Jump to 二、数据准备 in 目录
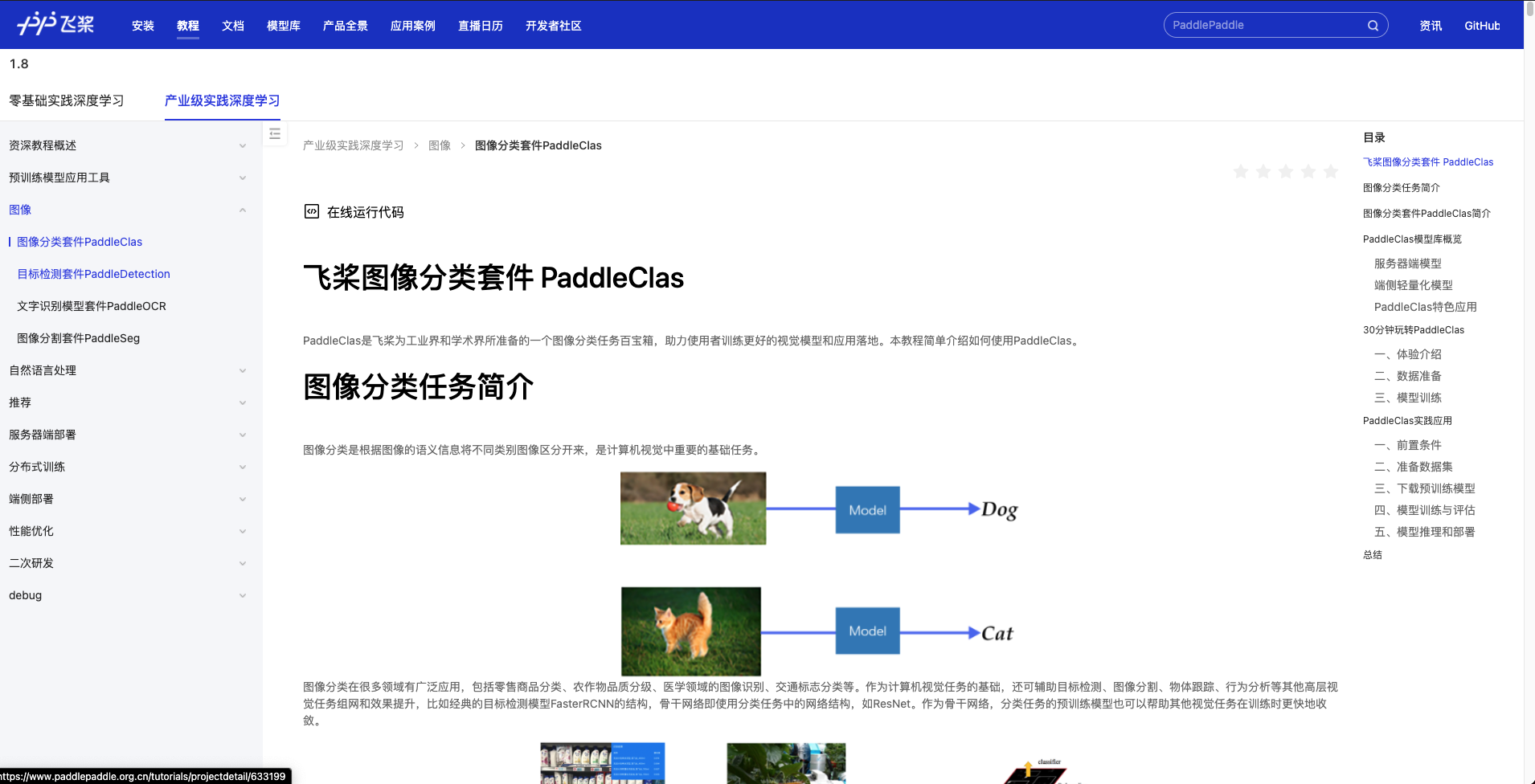 pyautogui.click(x=1408, y=376)
